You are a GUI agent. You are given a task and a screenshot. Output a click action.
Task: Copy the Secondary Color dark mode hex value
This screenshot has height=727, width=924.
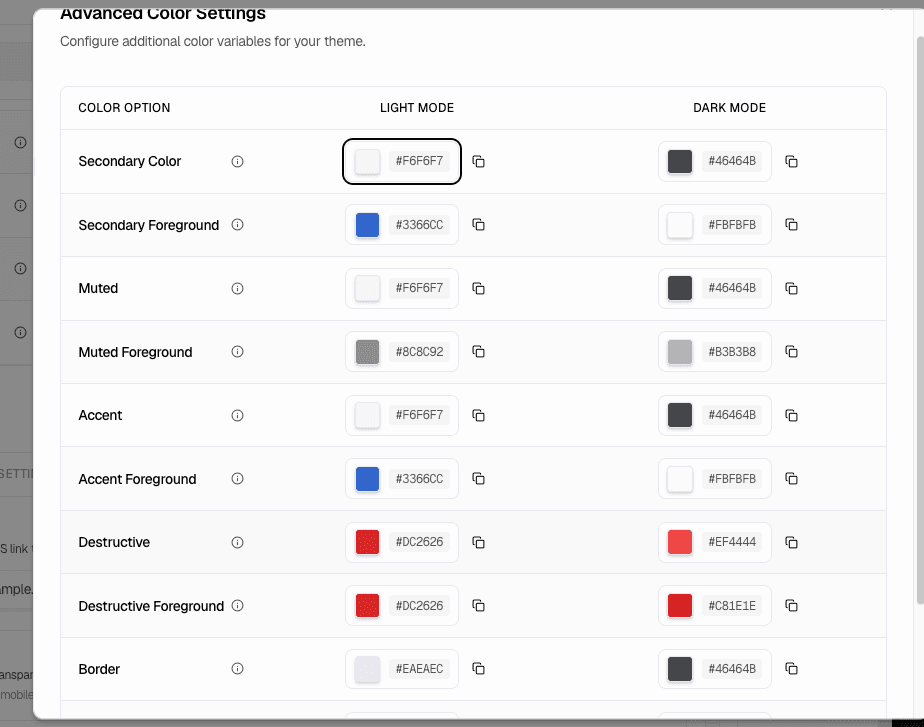pyautogui.click(x=791, y=161)
